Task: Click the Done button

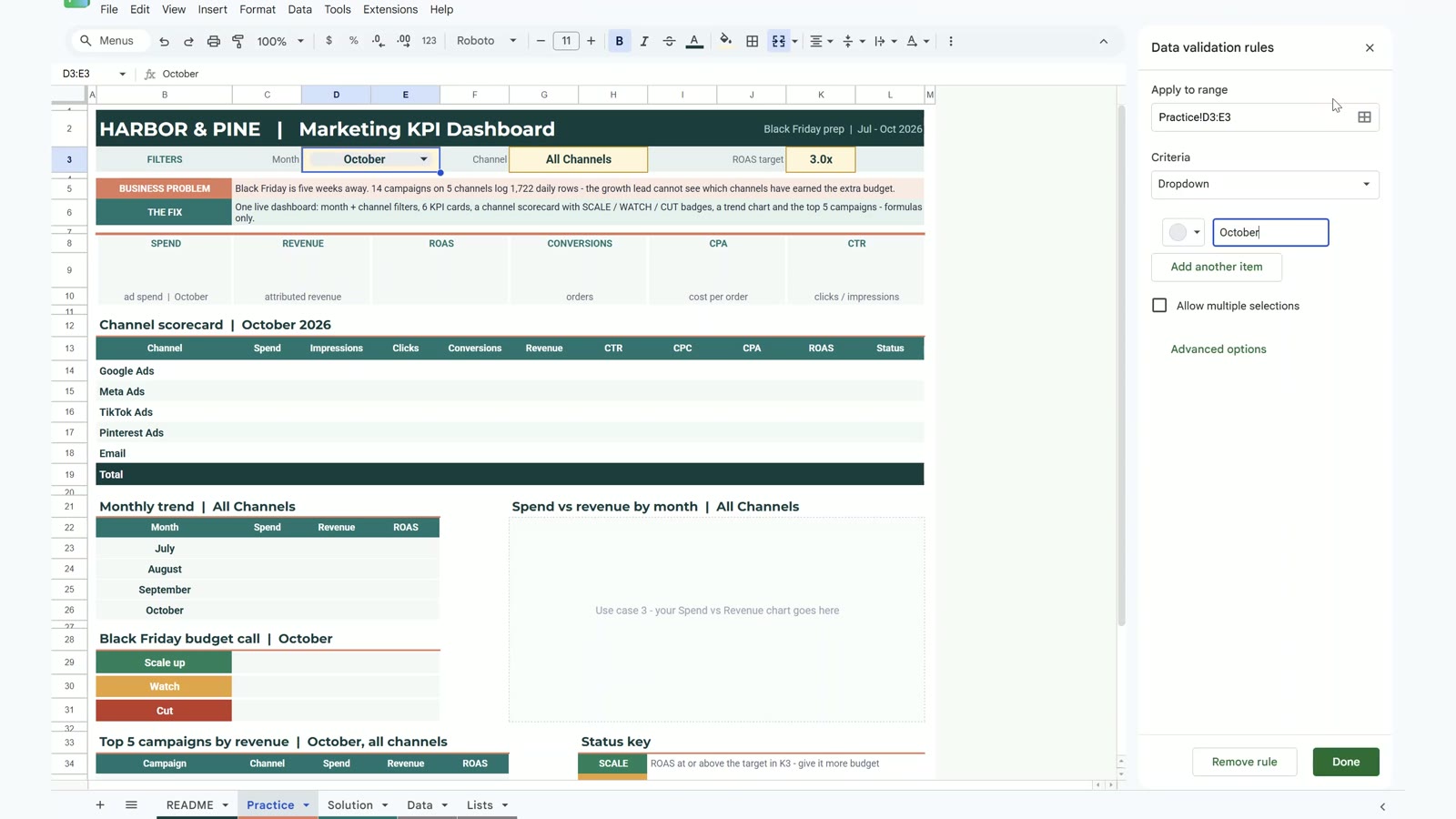Action: tap(1346, 762)
